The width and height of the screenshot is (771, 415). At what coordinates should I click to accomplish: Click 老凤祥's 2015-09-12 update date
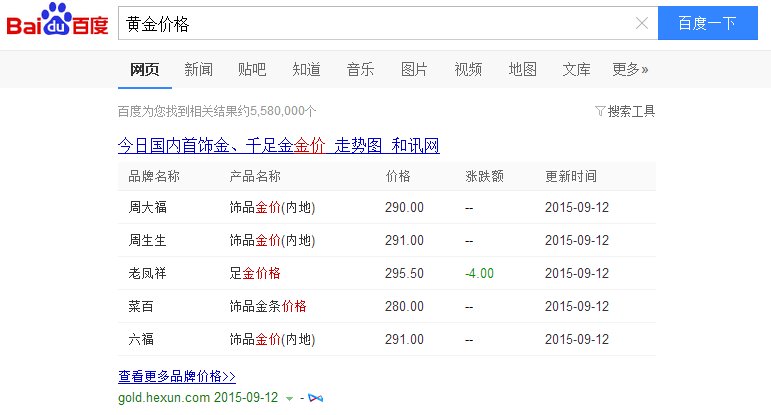[x=577, y=273]
